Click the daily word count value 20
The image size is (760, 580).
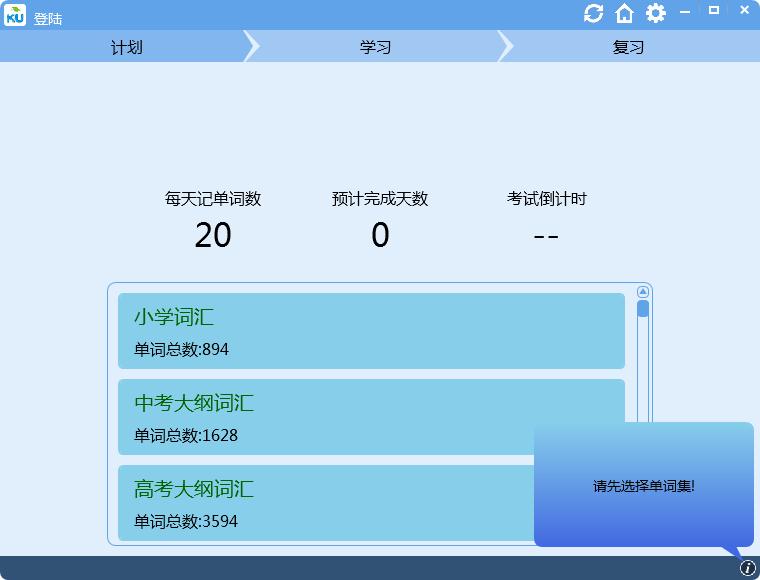coord(213,235)
